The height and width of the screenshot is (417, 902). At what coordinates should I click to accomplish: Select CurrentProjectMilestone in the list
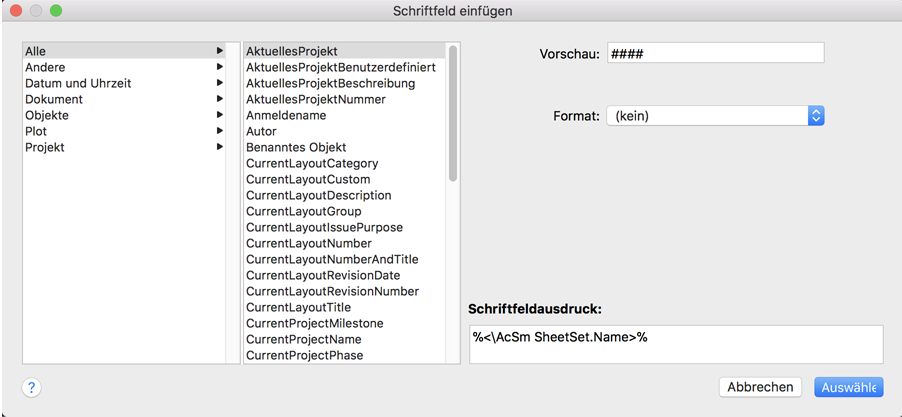[x=315, y=323]
